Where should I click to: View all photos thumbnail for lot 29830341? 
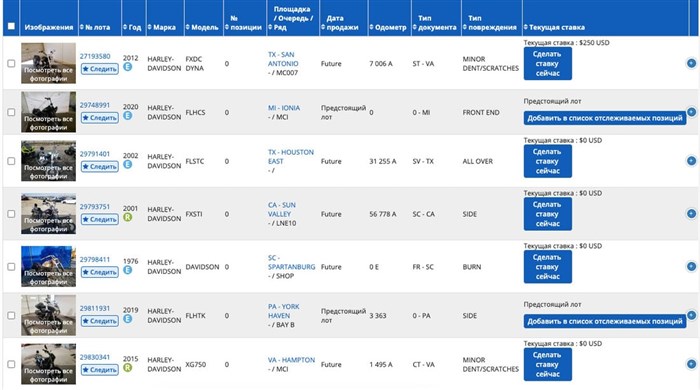pyautogui.click(x=48, y=364)
